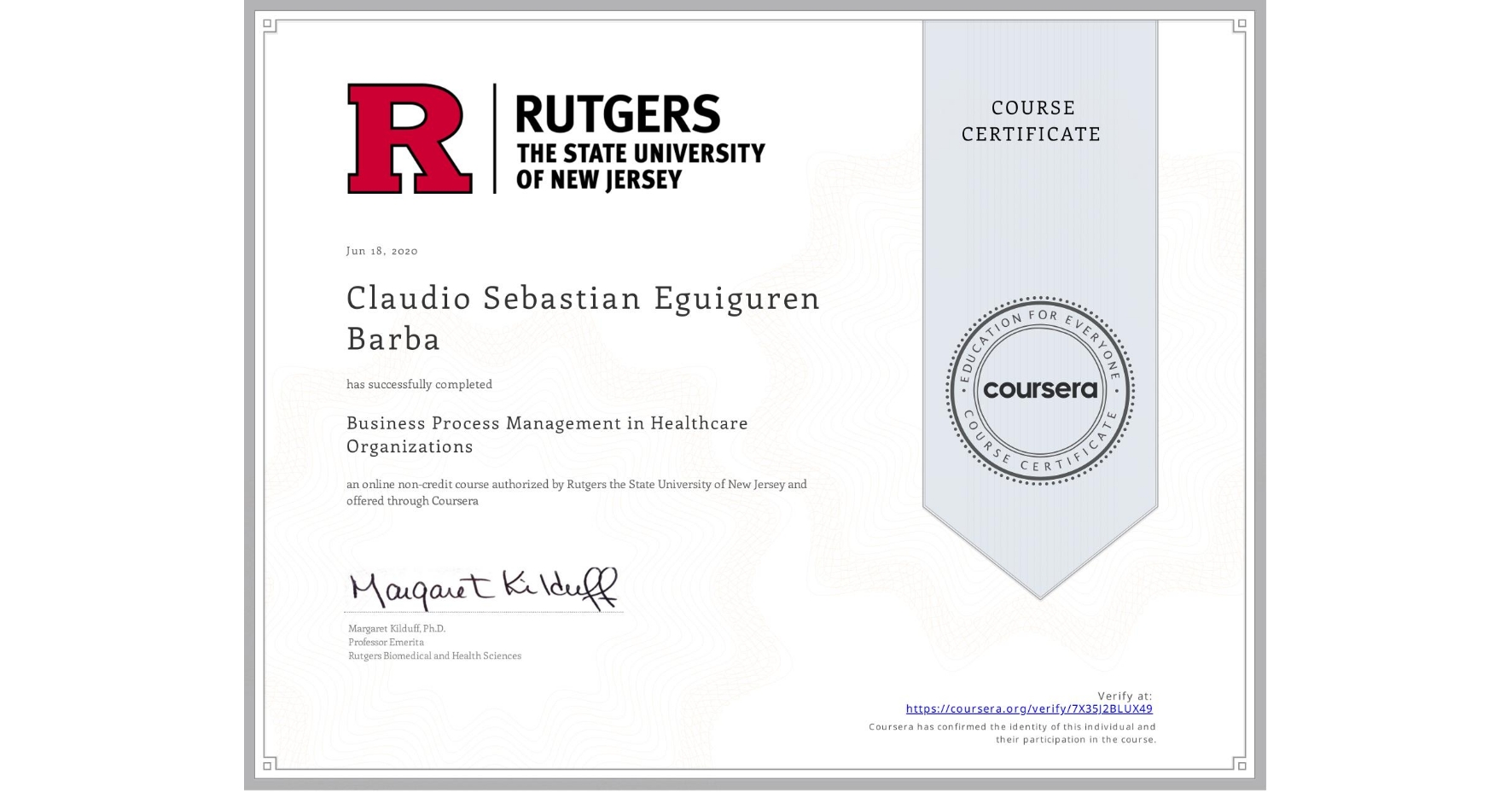Click Margaret Kilduff's signature
Image resolution: width=1512 pixels, height=792 pixels.
tap(482, 585)
